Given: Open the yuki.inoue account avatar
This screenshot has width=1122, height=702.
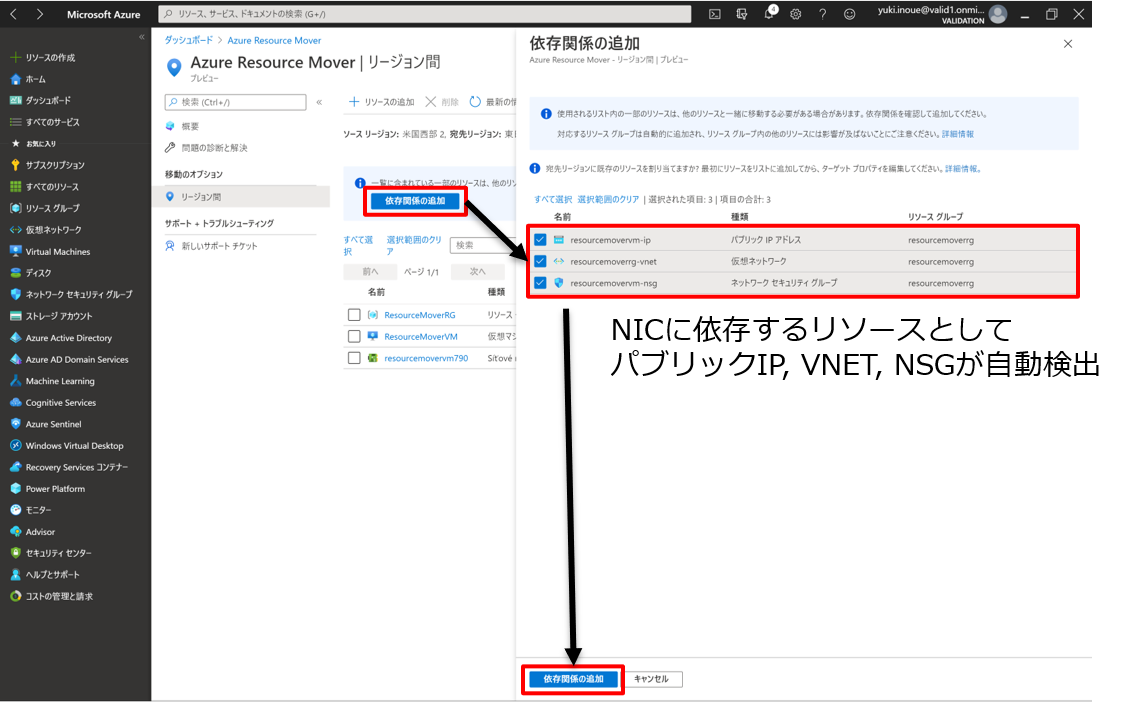Looking at the screenshot, I should (997, 14).
